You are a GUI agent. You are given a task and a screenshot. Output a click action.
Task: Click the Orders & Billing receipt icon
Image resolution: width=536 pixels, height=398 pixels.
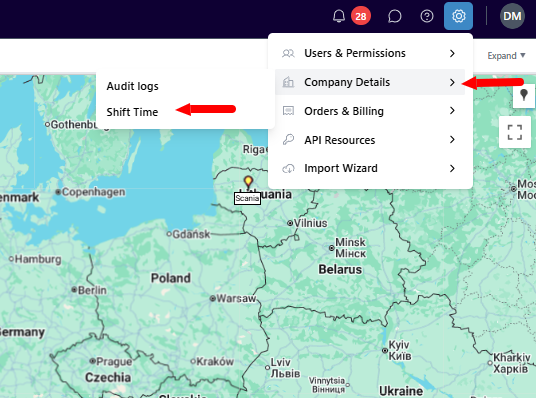click(x=288, y=111)
